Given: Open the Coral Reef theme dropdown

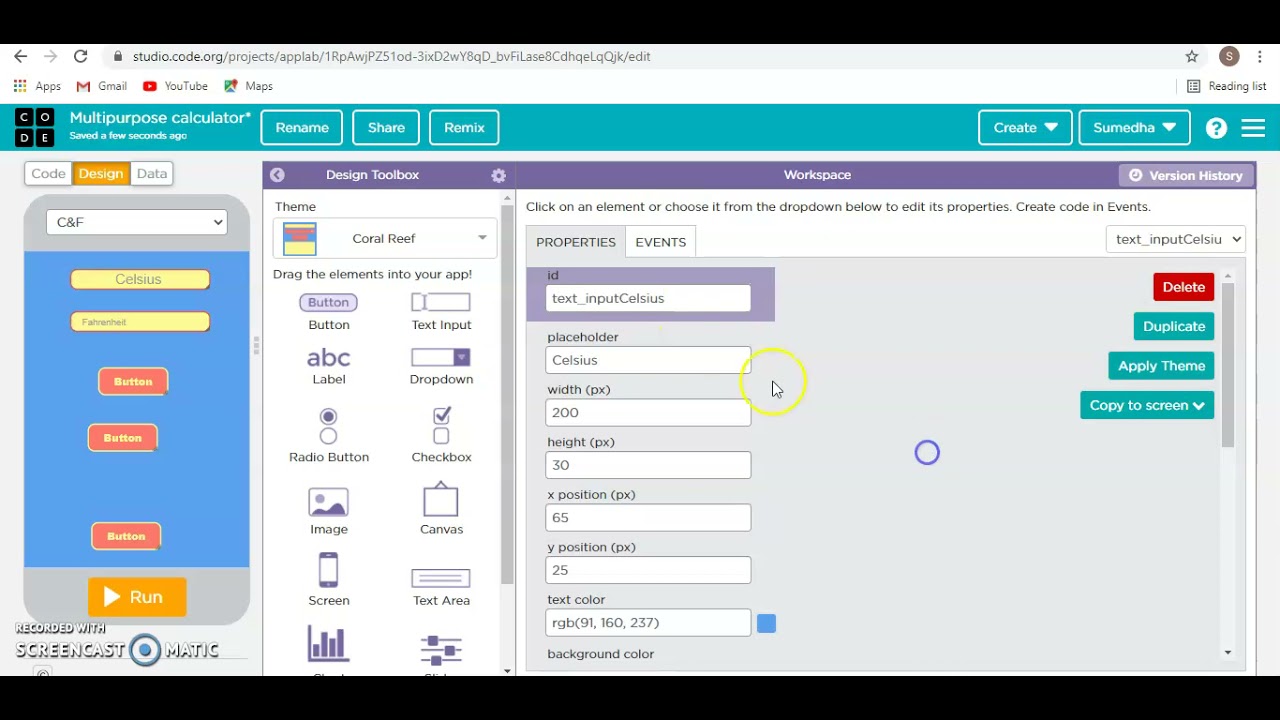Looking at the screenshot, I should click(x=385, y=238).
